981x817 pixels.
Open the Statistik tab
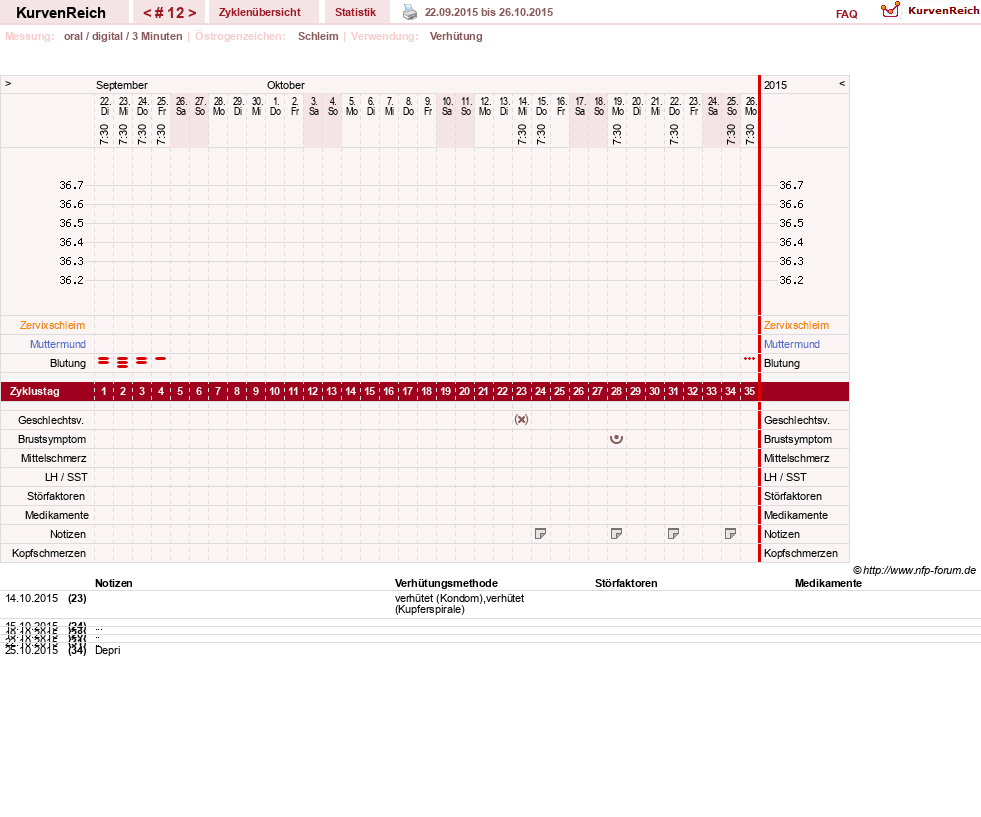tap(355, 12)
